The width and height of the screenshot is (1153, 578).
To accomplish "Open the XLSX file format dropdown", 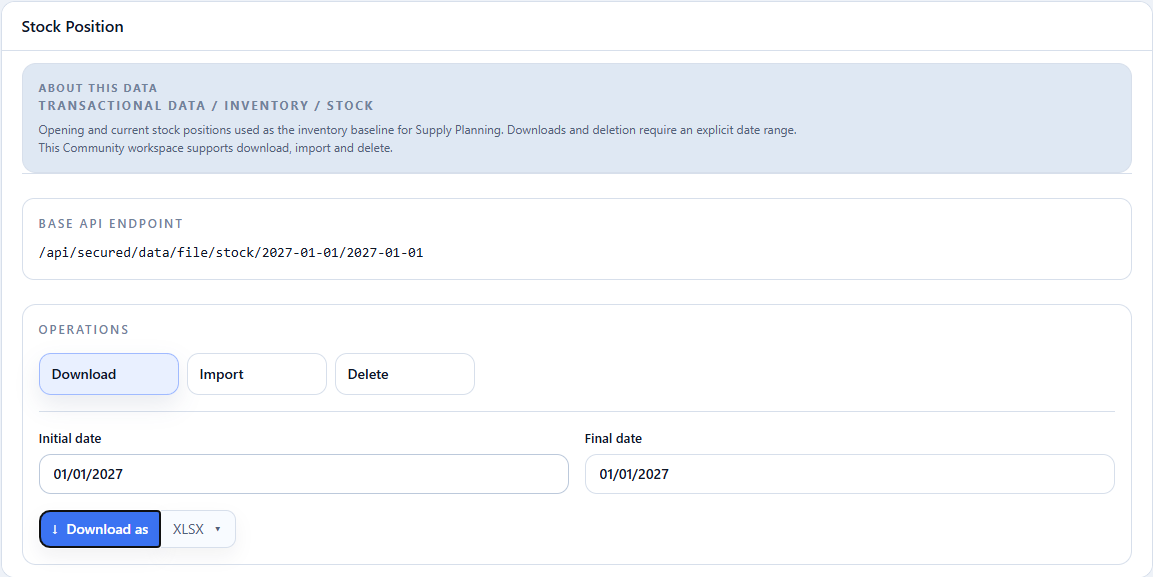I will click(198, 529).
